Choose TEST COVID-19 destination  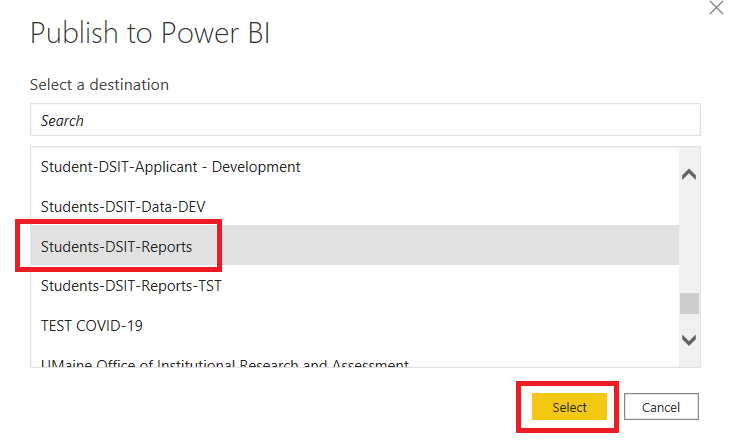[x=355, y=325]
